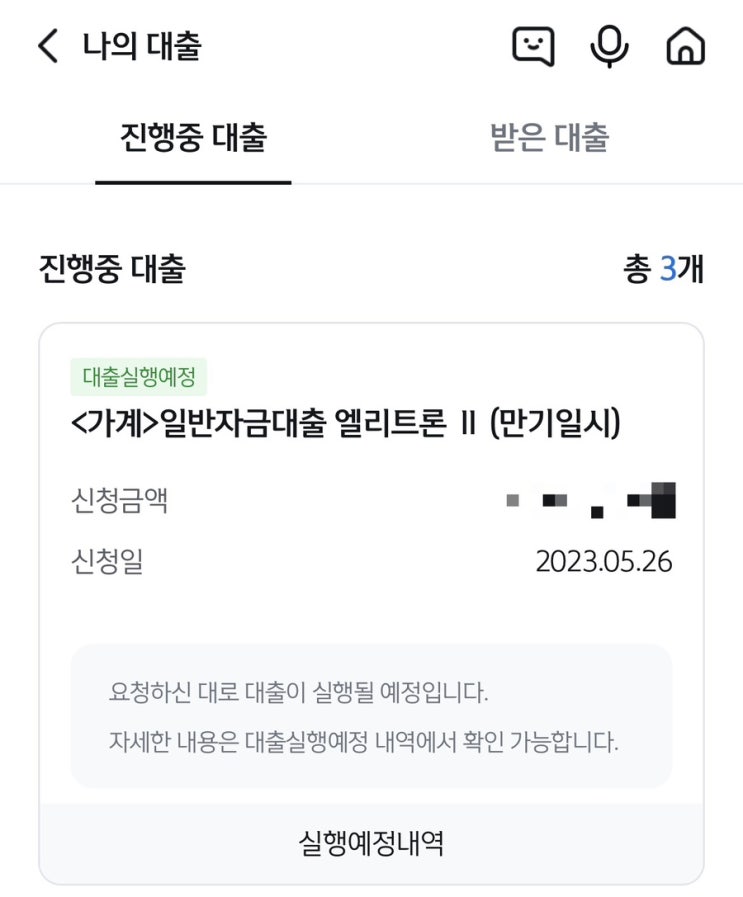
Task: Click the 신청금액 label
Action: tap(119, 500)
